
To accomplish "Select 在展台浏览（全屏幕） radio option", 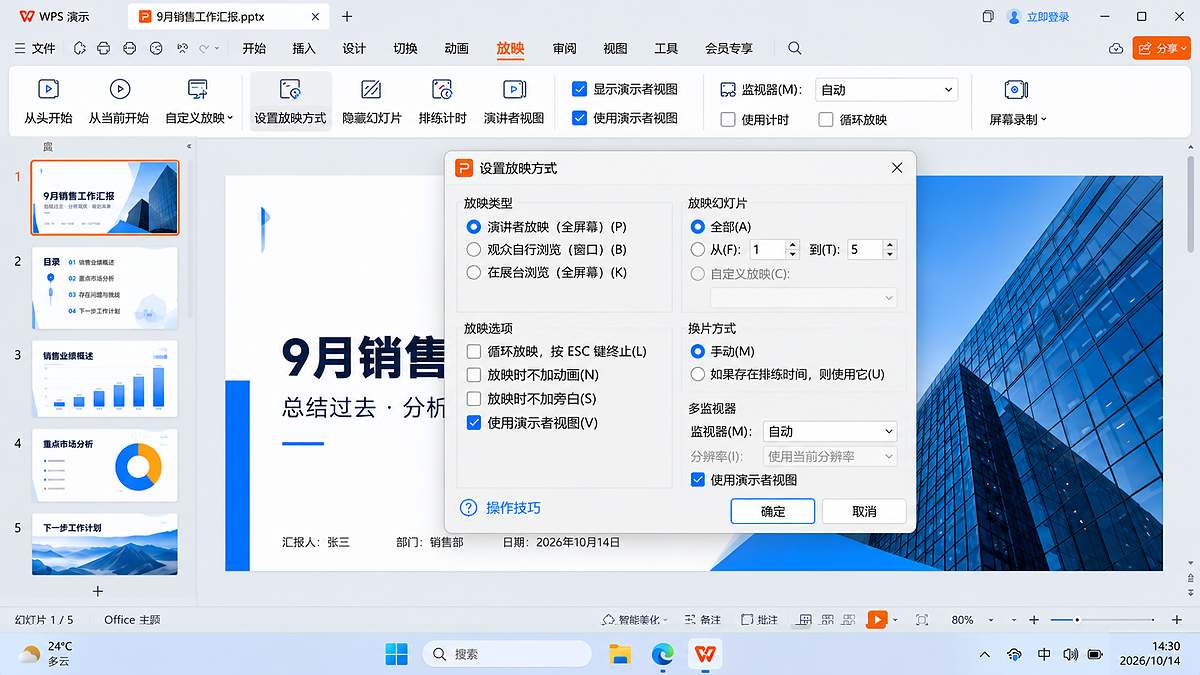I will click(x=474, y=272).
